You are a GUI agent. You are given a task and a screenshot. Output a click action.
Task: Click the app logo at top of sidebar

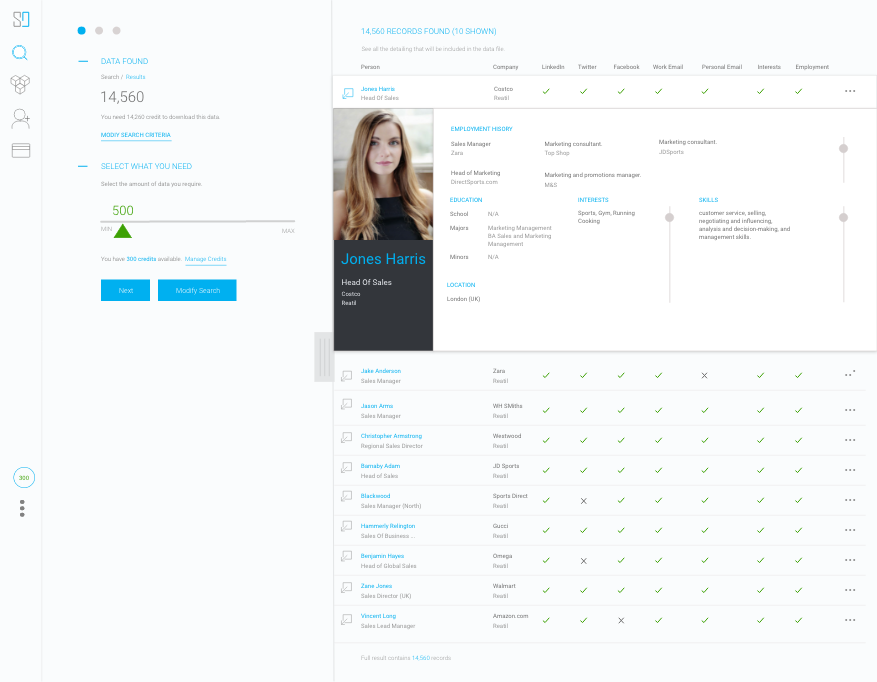pyautogui.click(x=20, y=18)
